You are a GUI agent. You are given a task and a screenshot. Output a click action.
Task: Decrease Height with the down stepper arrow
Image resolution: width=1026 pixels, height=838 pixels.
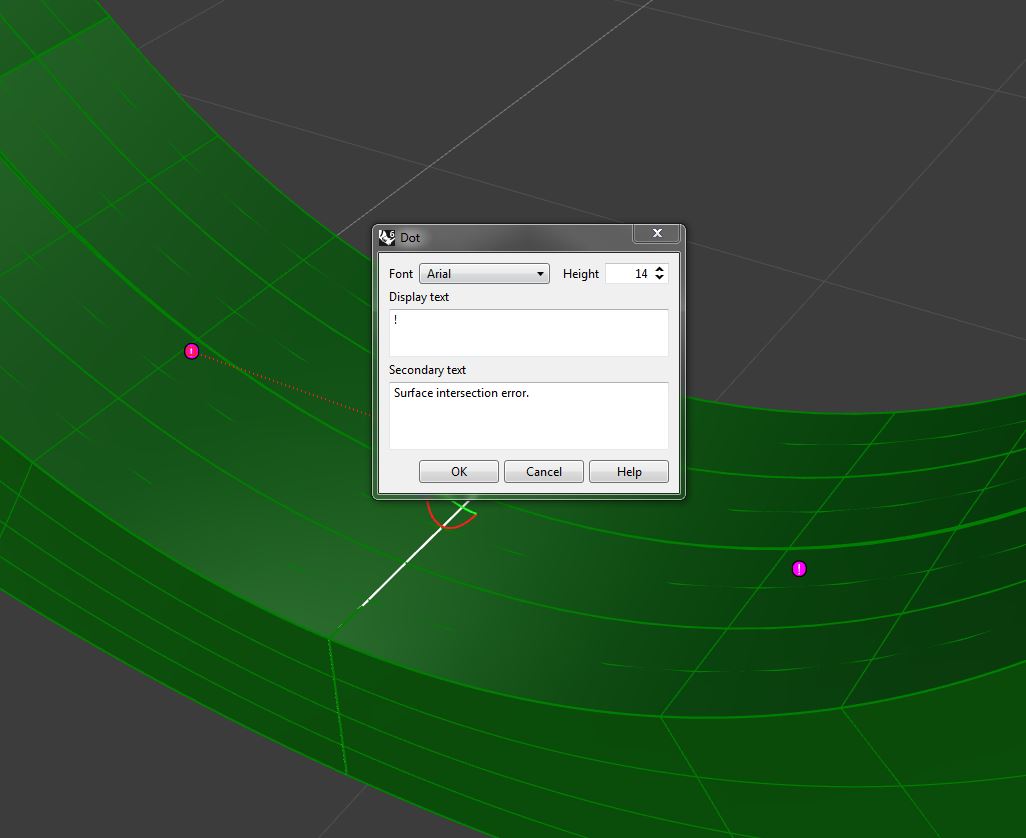point(660,278)
